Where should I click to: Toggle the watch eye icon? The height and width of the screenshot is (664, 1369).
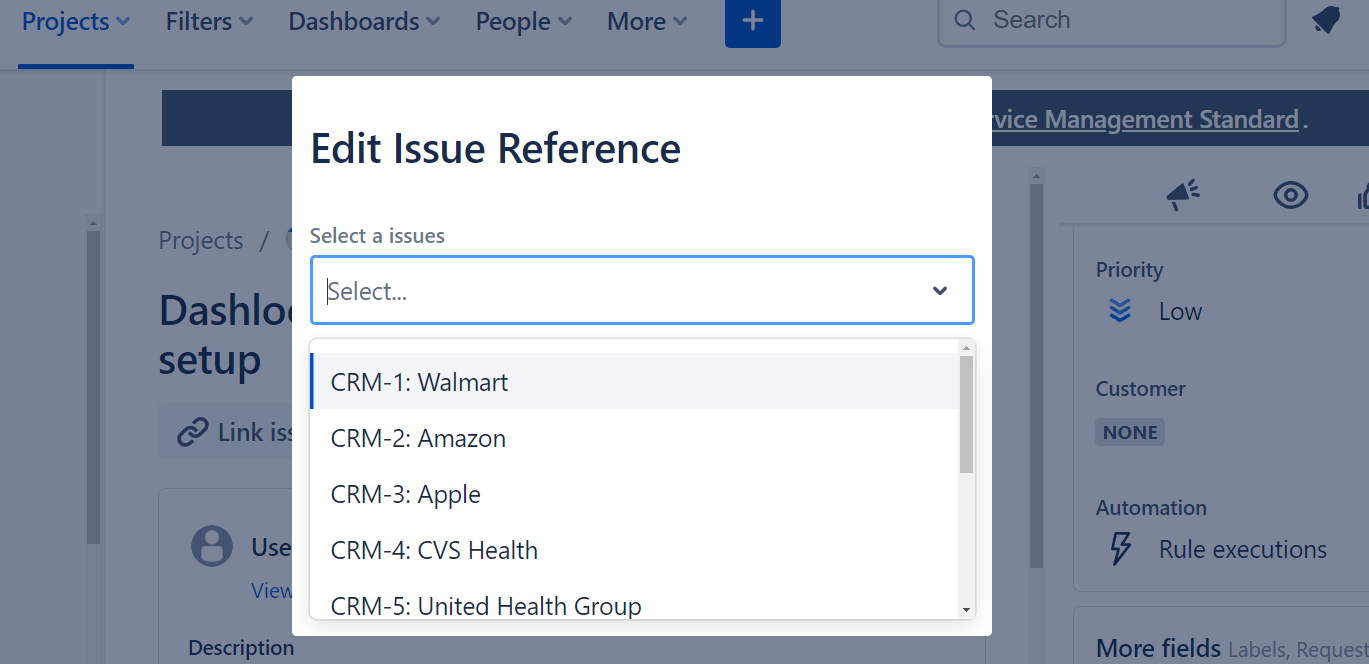[x=1291, y=195]
